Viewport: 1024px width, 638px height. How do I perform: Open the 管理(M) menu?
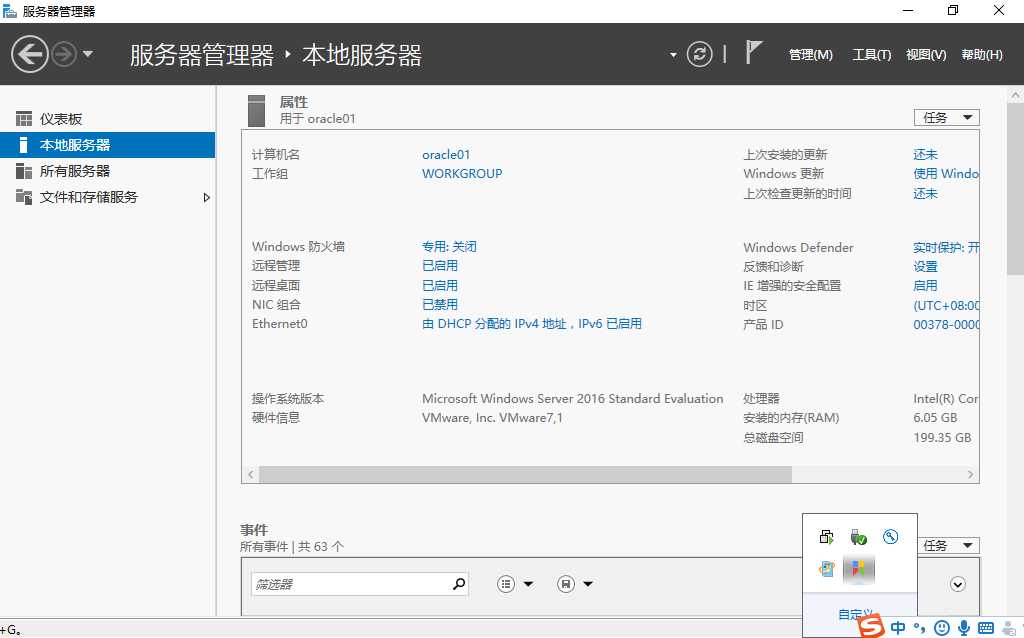[810, 55]
